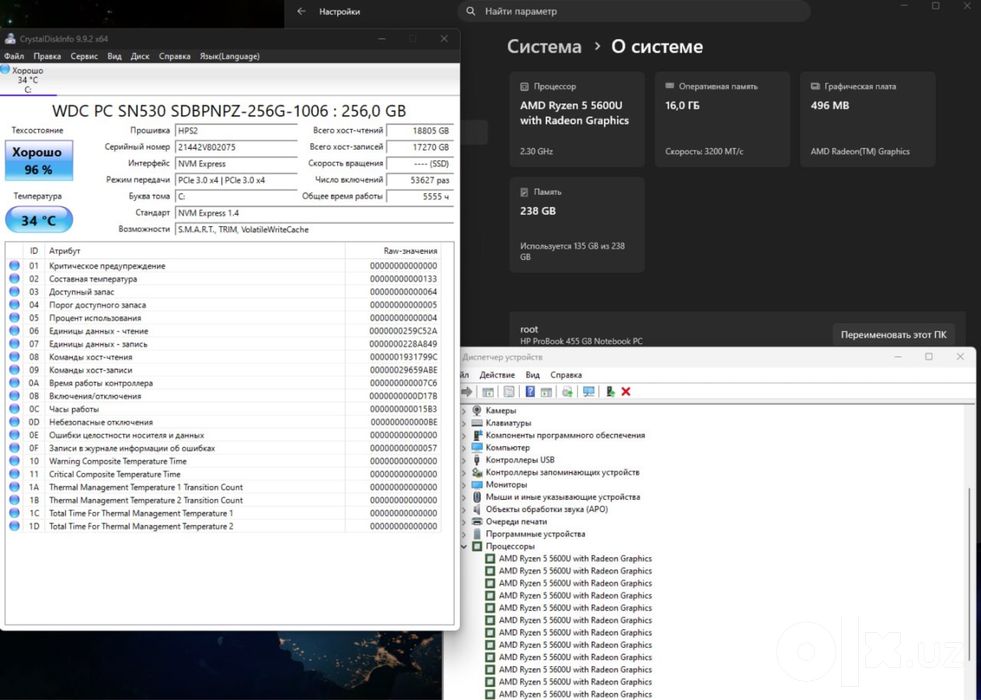This screenshot has width=981, height=700.
Task: Open the Вид menu in Device Manager
Action: click(x=532, y=375)
